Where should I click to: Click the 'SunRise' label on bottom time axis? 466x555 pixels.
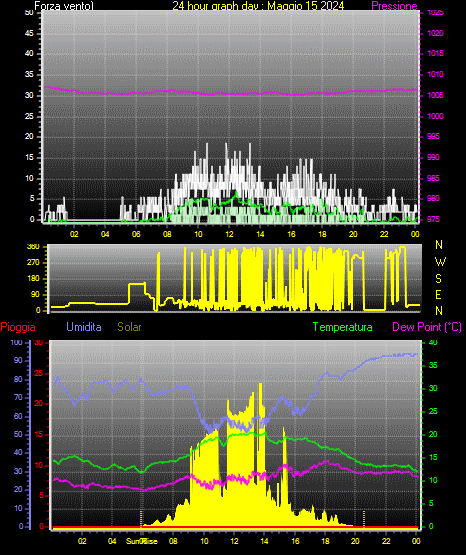142,541
